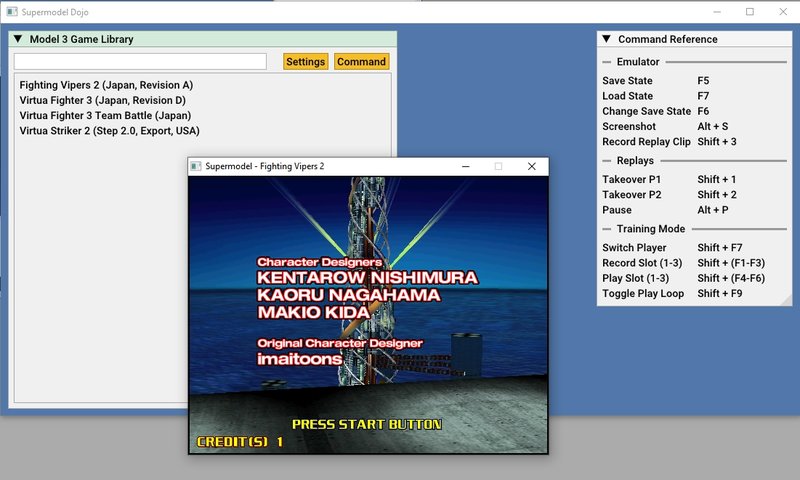Viewport: 800px width, 480px height.
Task: Click the Alt + S shortcut value
Action: pyautogui.click(x=713, y=127)
